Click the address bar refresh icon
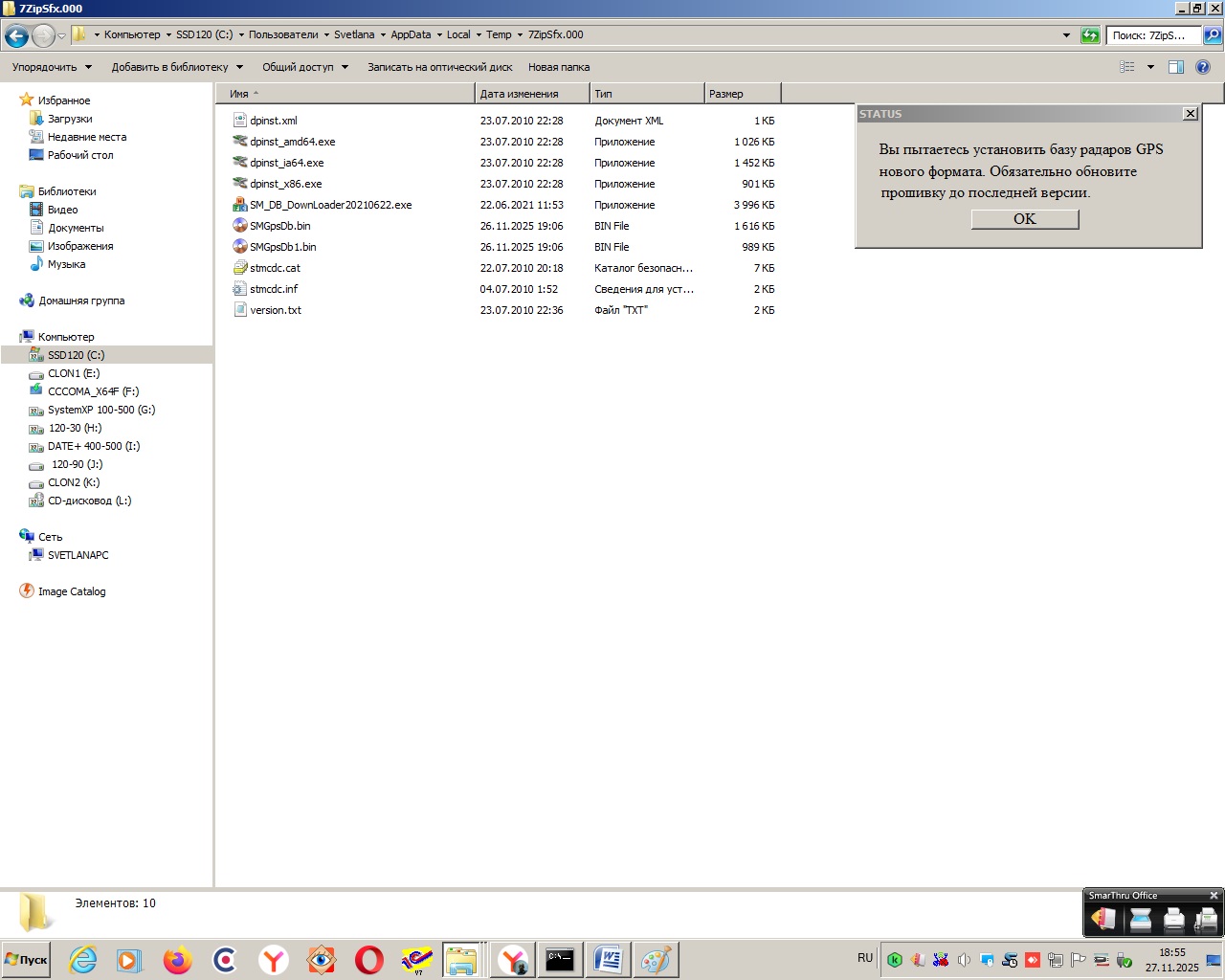This screenshot has width=1225, height=980. [1090, 35]
